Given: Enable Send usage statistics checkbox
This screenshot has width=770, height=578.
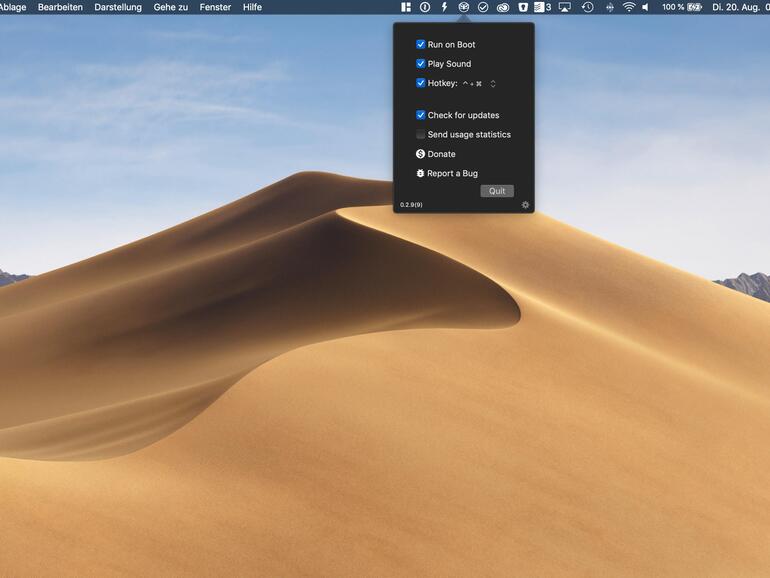Looking at the screenshot, I should [421, 135].
